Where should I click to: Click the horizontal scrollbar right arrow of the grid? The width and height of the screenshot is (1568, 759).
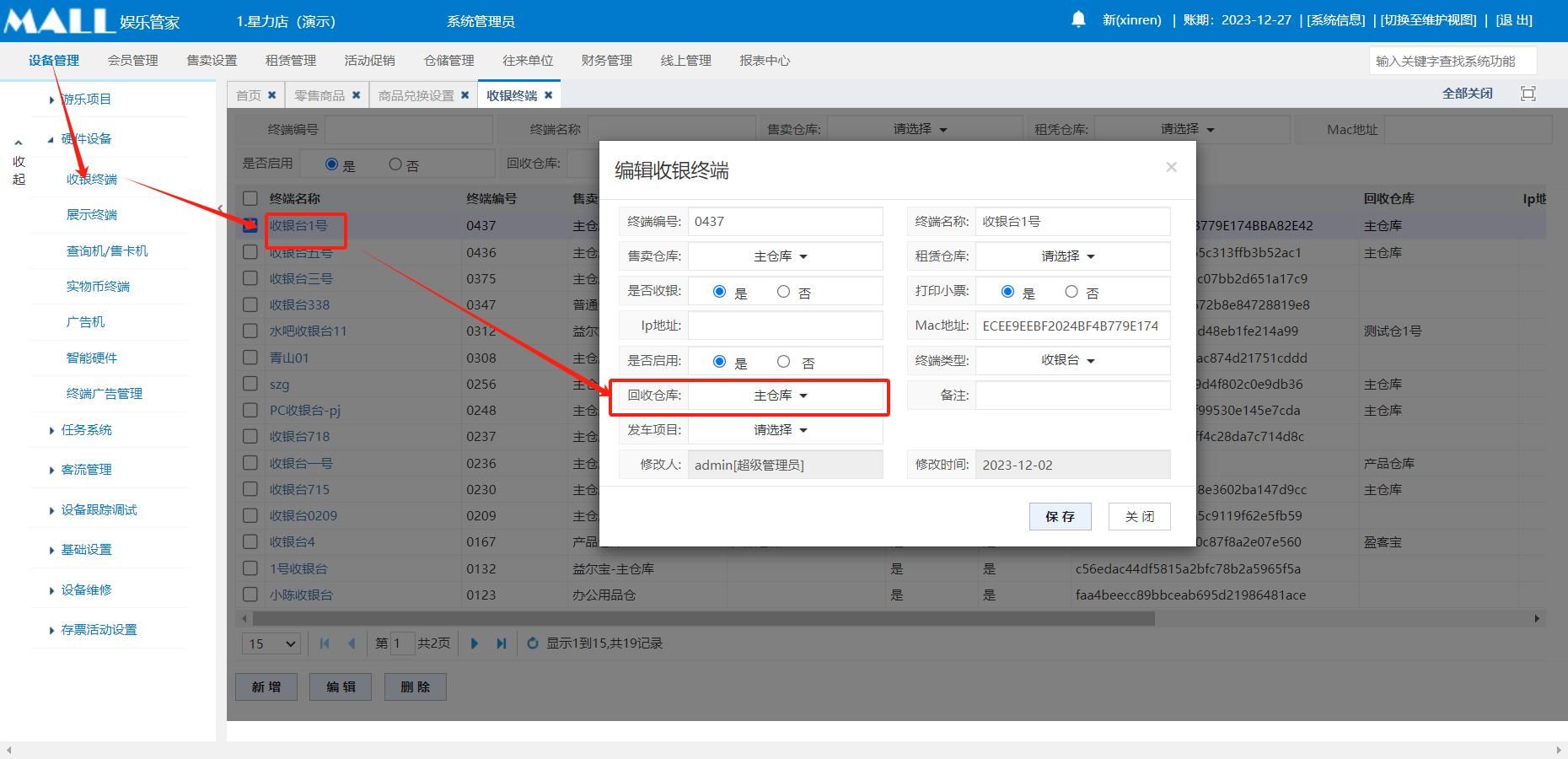[1537, 618]
